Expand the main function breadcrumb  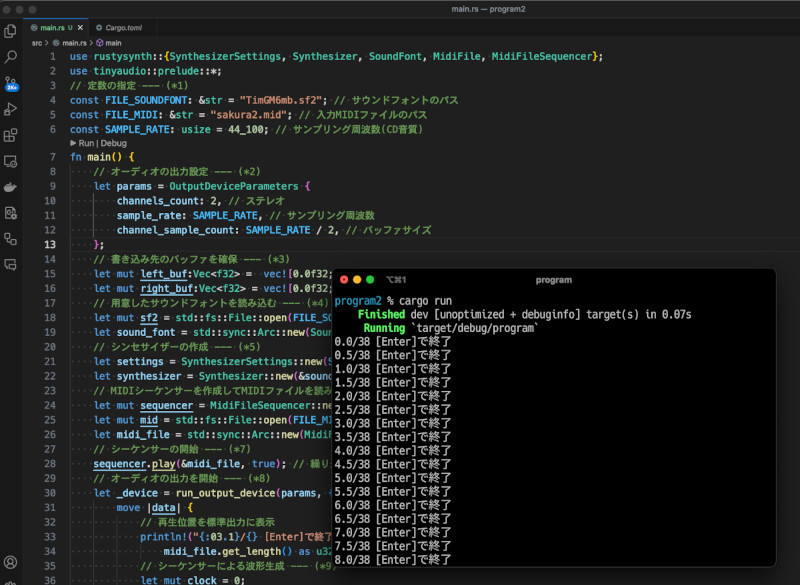coord(113,43)
